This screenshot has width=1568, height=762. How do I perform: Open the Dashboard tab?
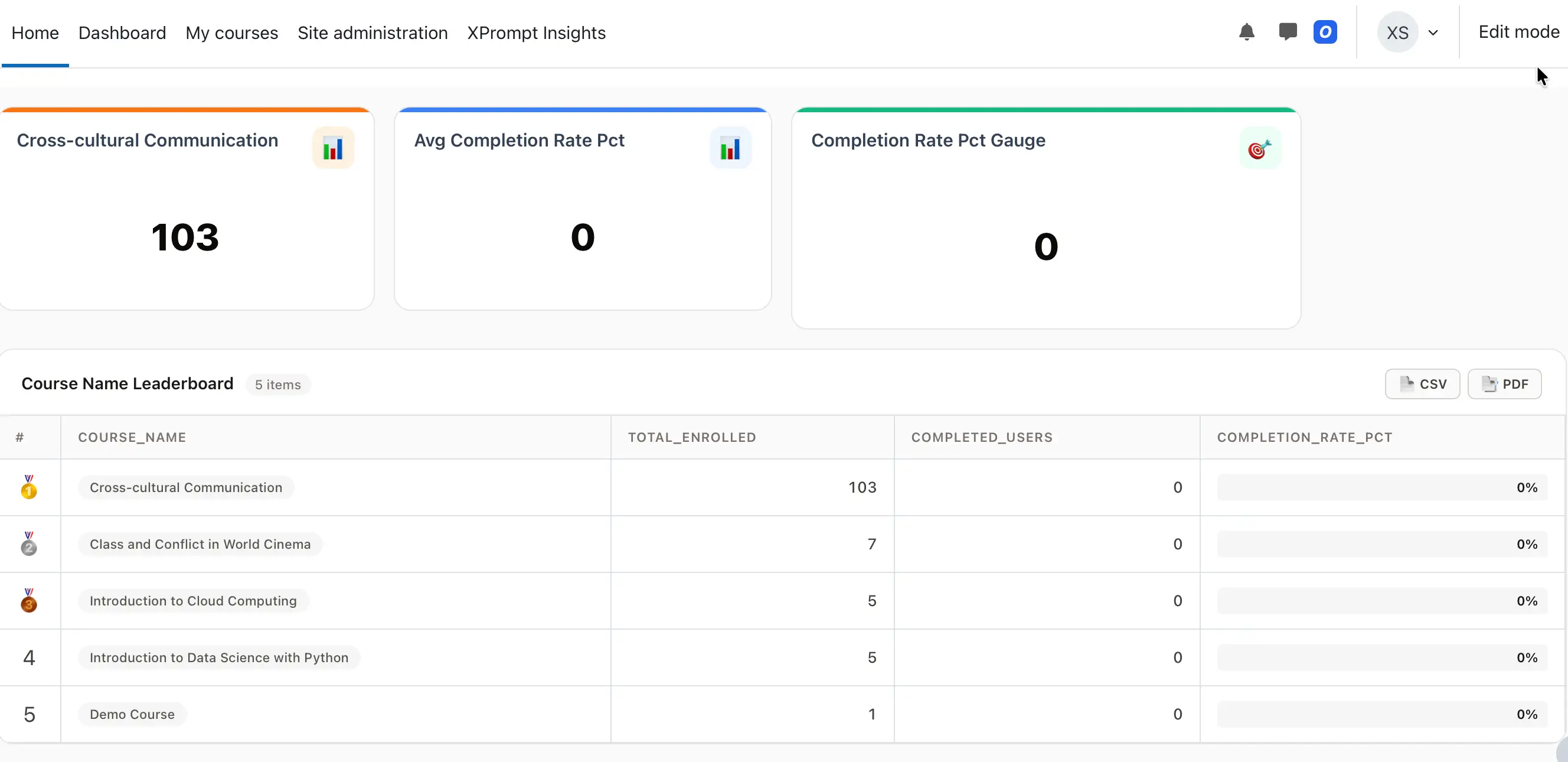[122, 33]
